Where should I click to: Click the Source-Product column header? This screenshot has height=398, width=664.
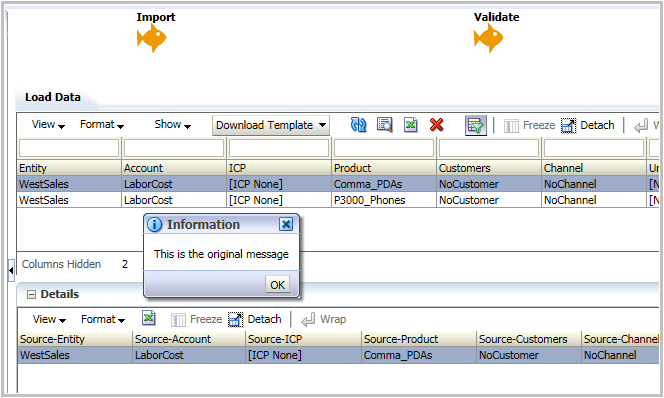[419, 339]
